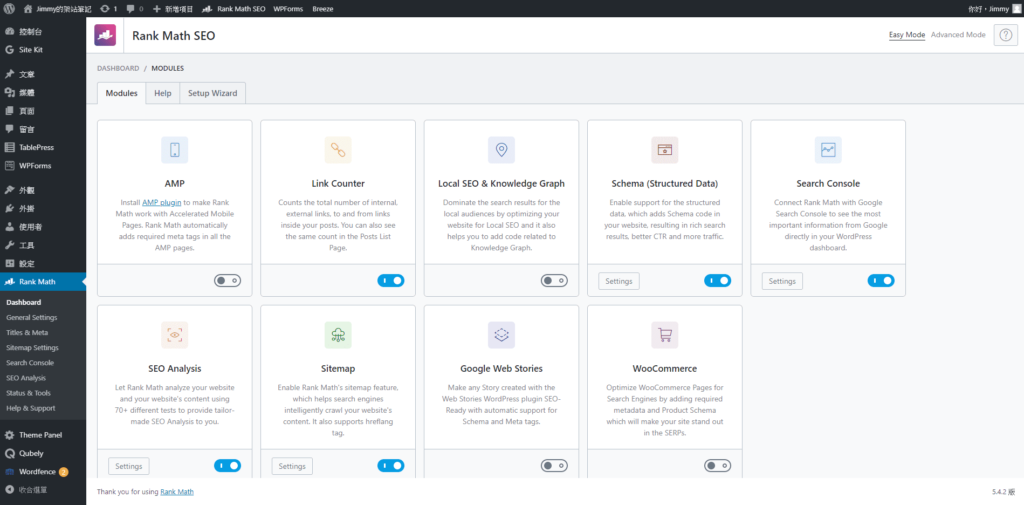The image size is (1024, 505).
Task: Open the site home icon in admin bar
Action: click(28, 9)
